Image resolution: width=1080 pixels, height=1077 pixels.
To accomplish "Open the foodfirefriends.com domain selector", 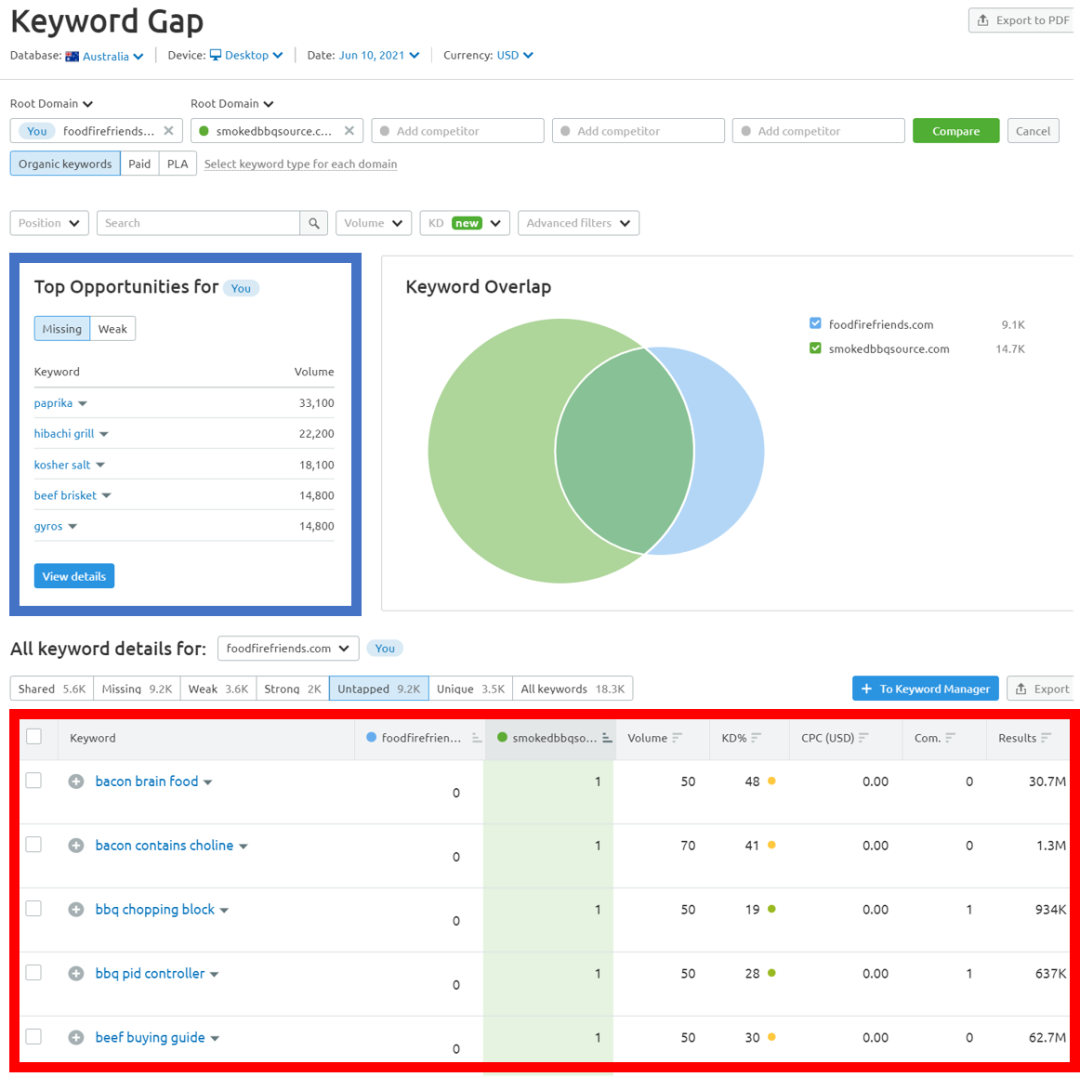I will [x=288, y=648].
